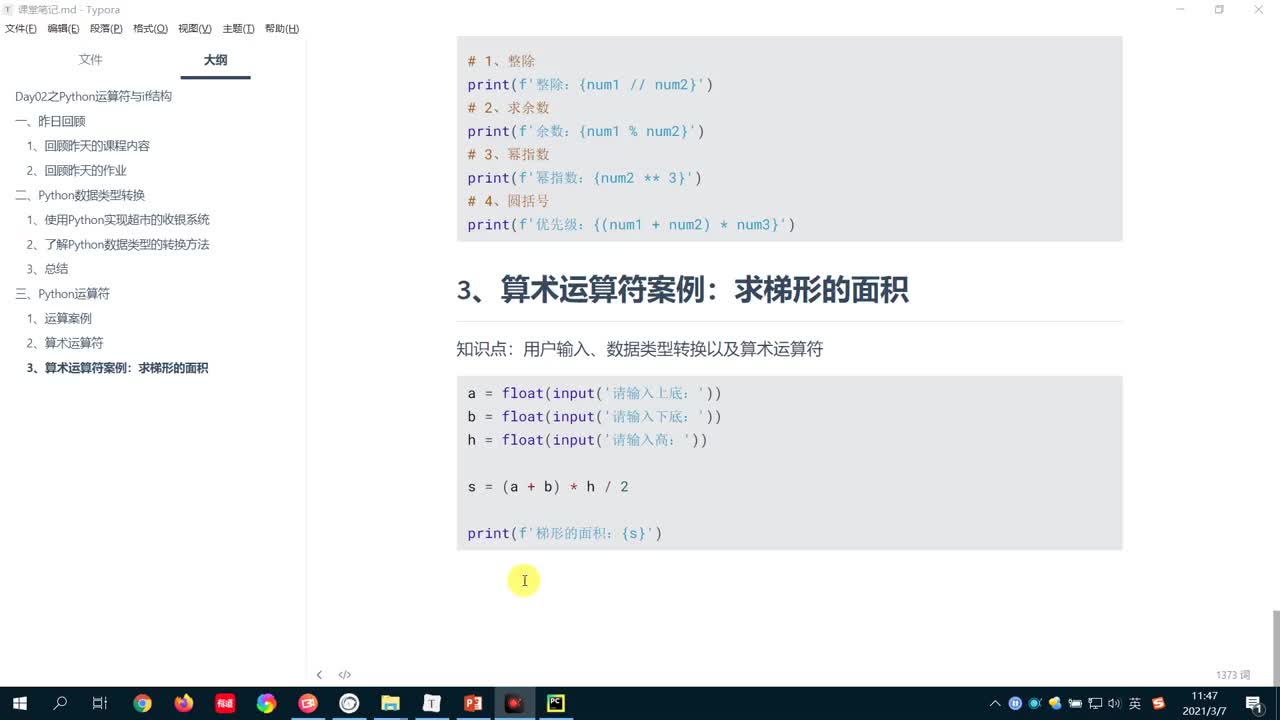Image resolution: width=1280 pixels, height=720 pixels.
Task: Click the 1373 词 word count
Action: (x=1233, y=675)
